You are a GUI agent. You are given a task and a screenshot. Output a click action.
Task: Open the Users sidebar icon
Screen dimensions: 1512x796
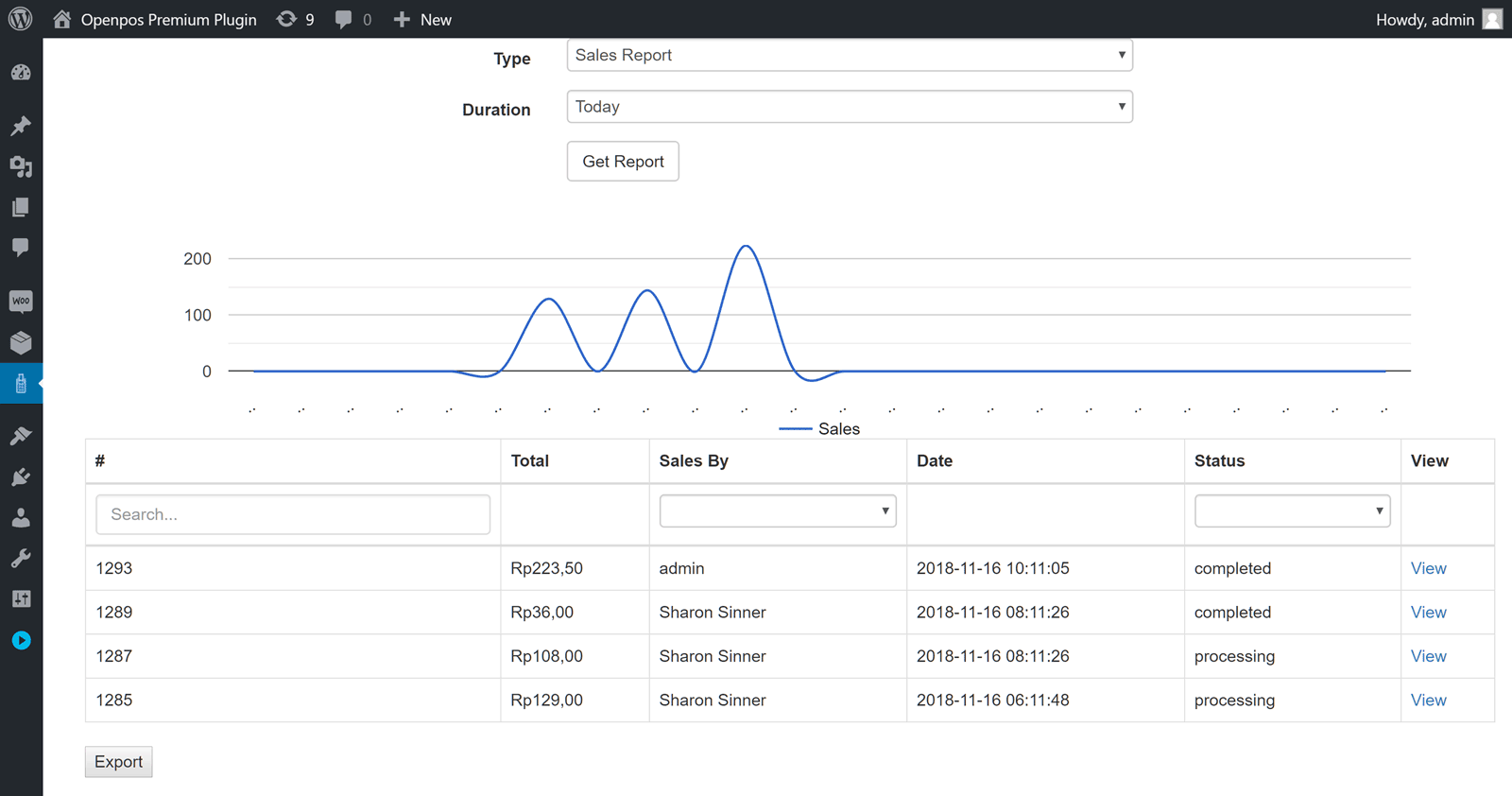click(21, 518)
